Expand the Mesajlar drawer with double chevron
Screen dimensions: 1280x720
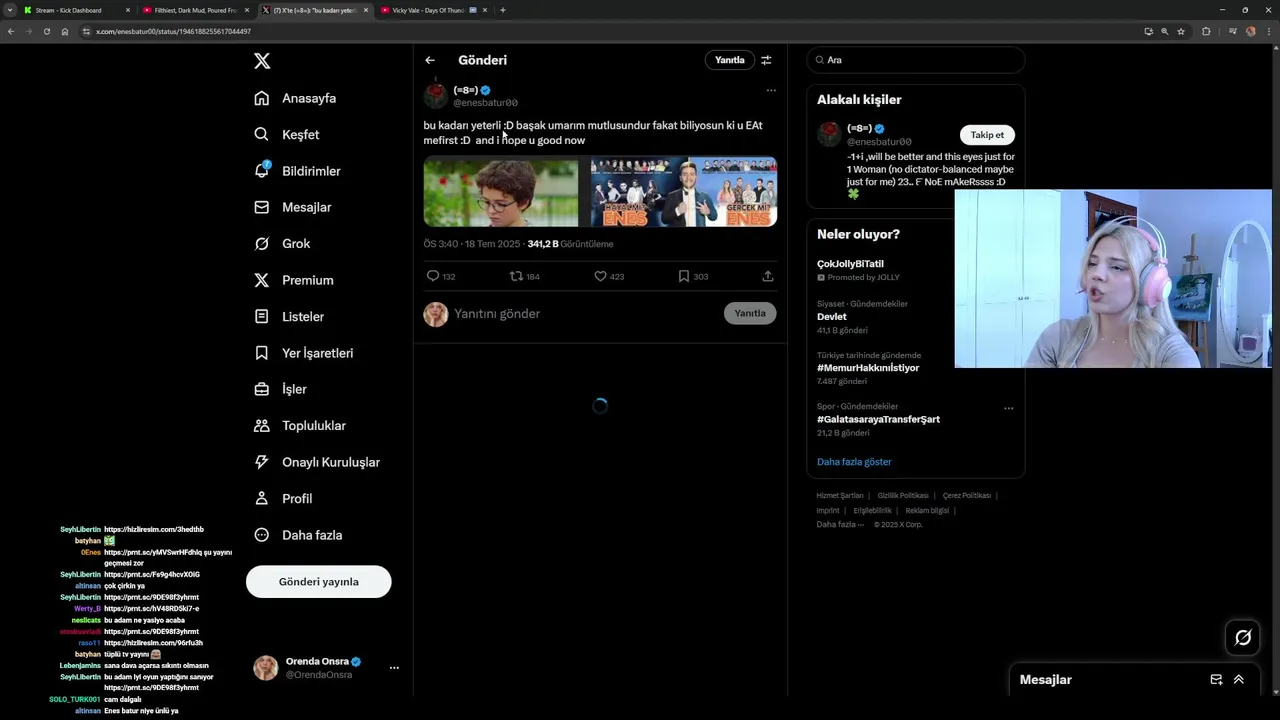tap(1238, 679)
